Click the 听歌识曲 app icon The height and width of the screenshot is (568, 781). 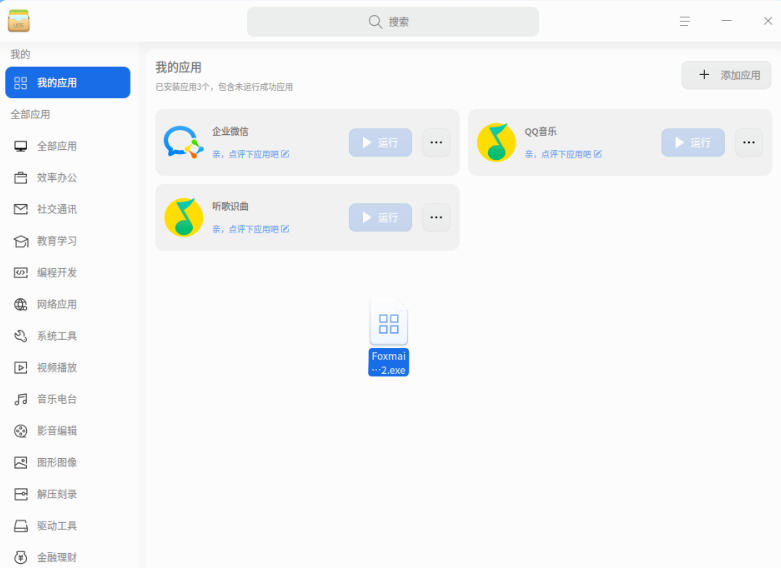[x=184, y=217]
